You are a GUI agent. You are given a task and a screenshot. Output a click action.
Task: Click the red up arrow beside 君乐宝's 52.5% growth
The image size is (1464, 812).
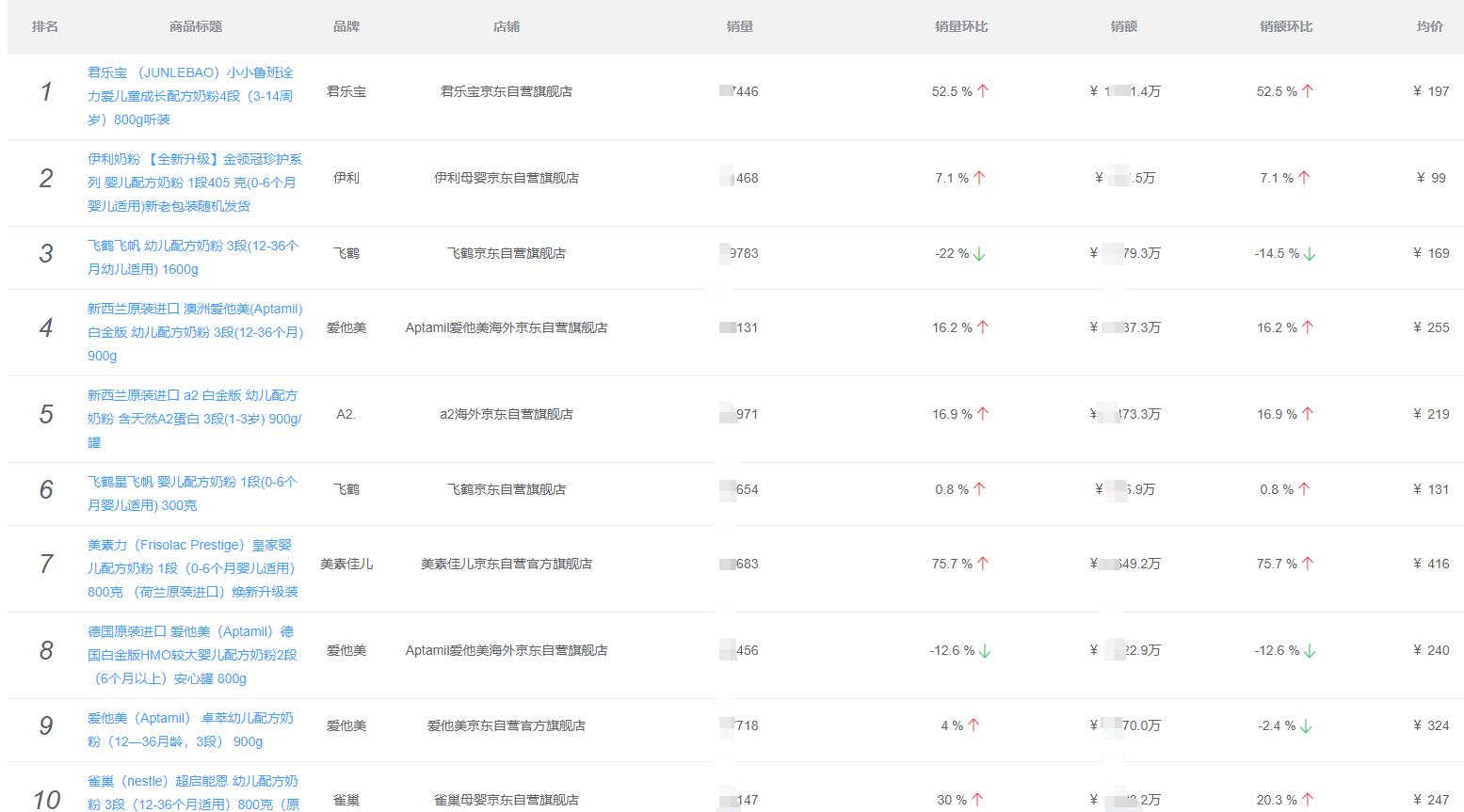[x=984, y=91]
